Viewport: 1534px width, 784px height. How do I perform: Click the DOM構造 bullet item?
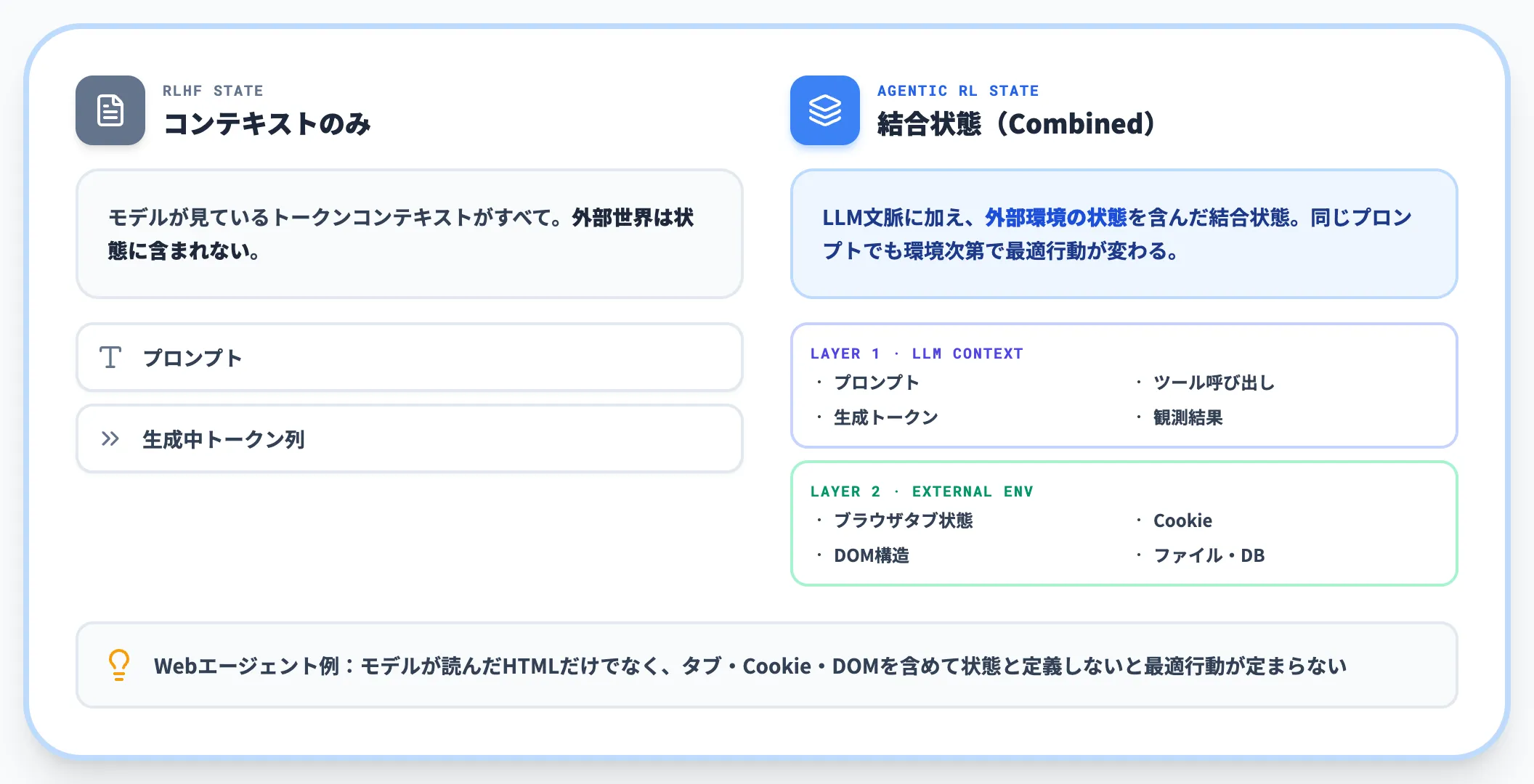(872, 555)
